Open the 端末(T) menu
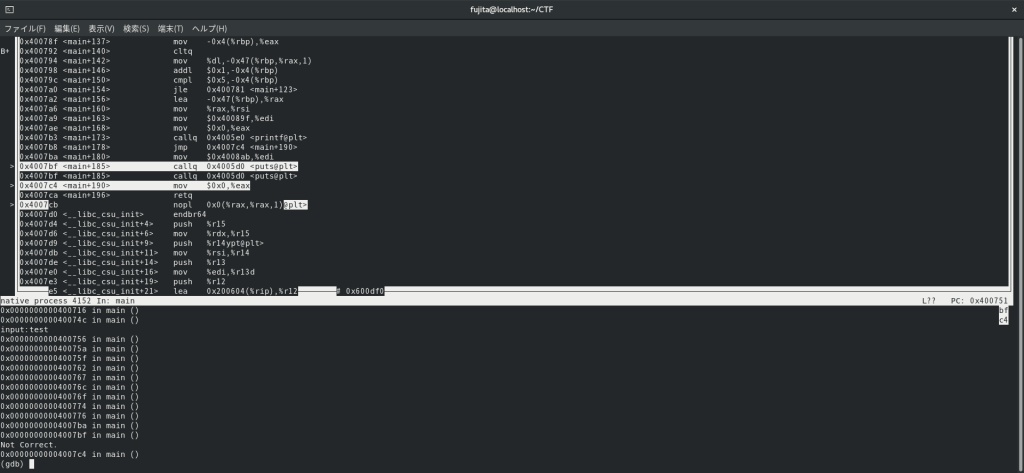Screen dimensions: 1024x473 (170, 29)
